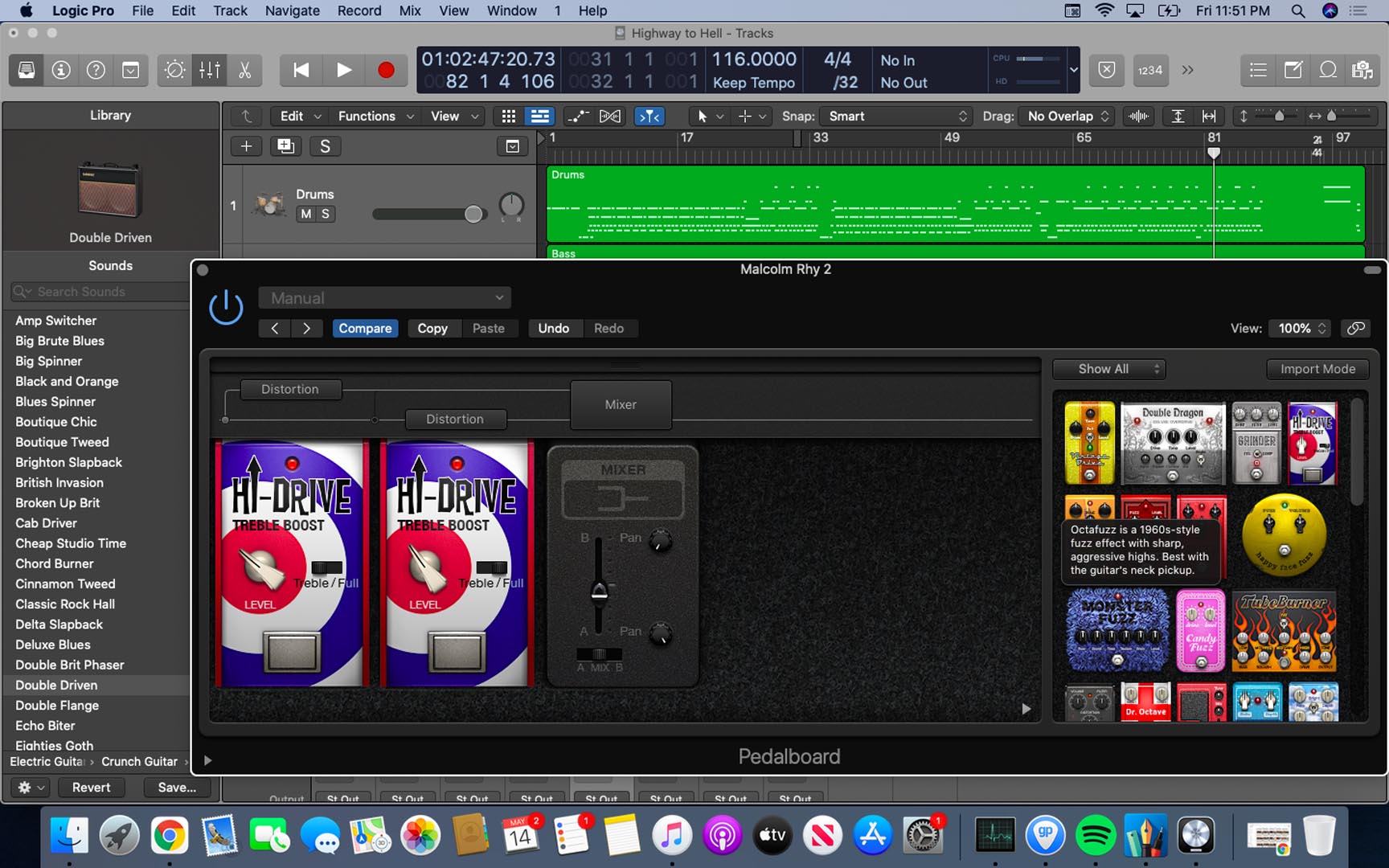Toggle the A MIX B switch
1389x868 pixels.
coord(600,654)
